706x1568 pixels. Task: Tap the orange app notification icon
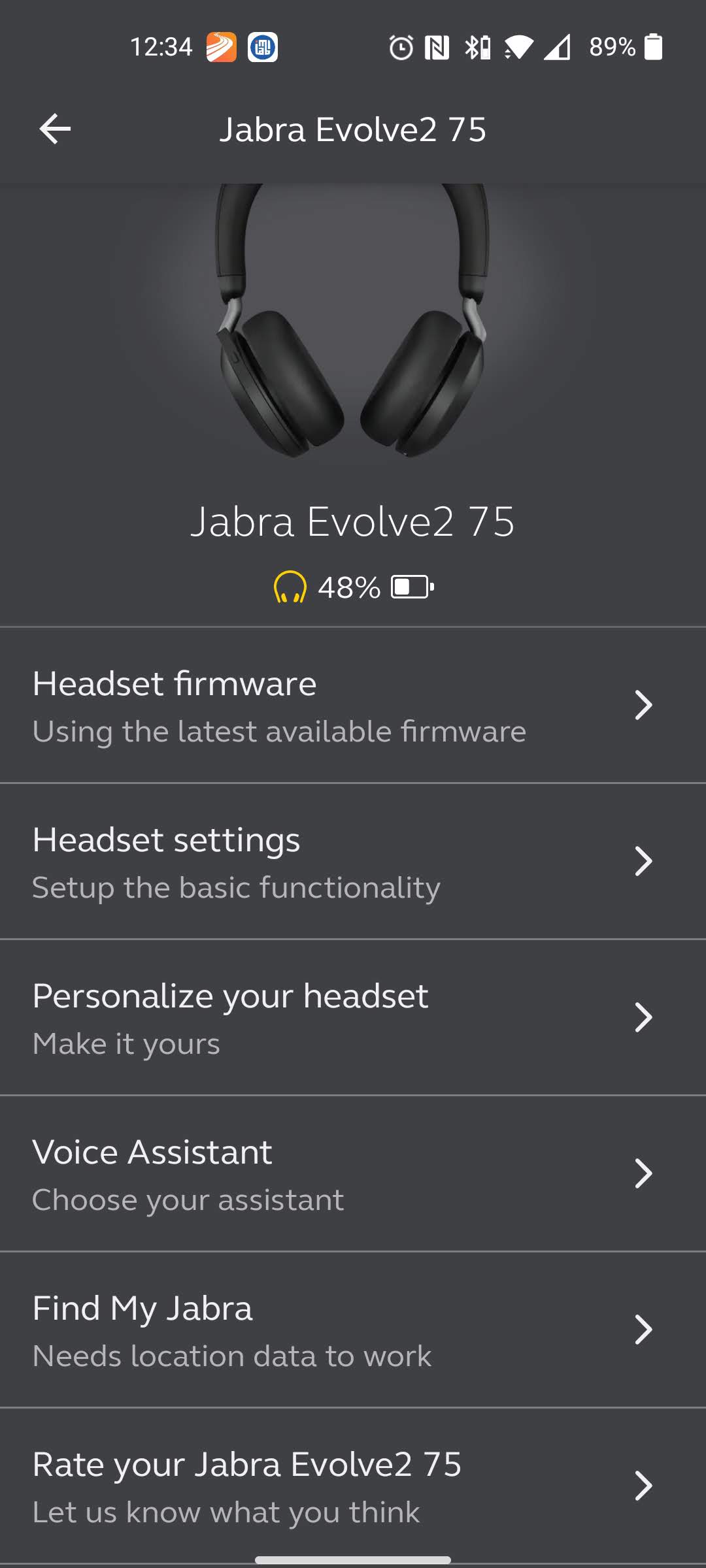click(x=222, y=47)
